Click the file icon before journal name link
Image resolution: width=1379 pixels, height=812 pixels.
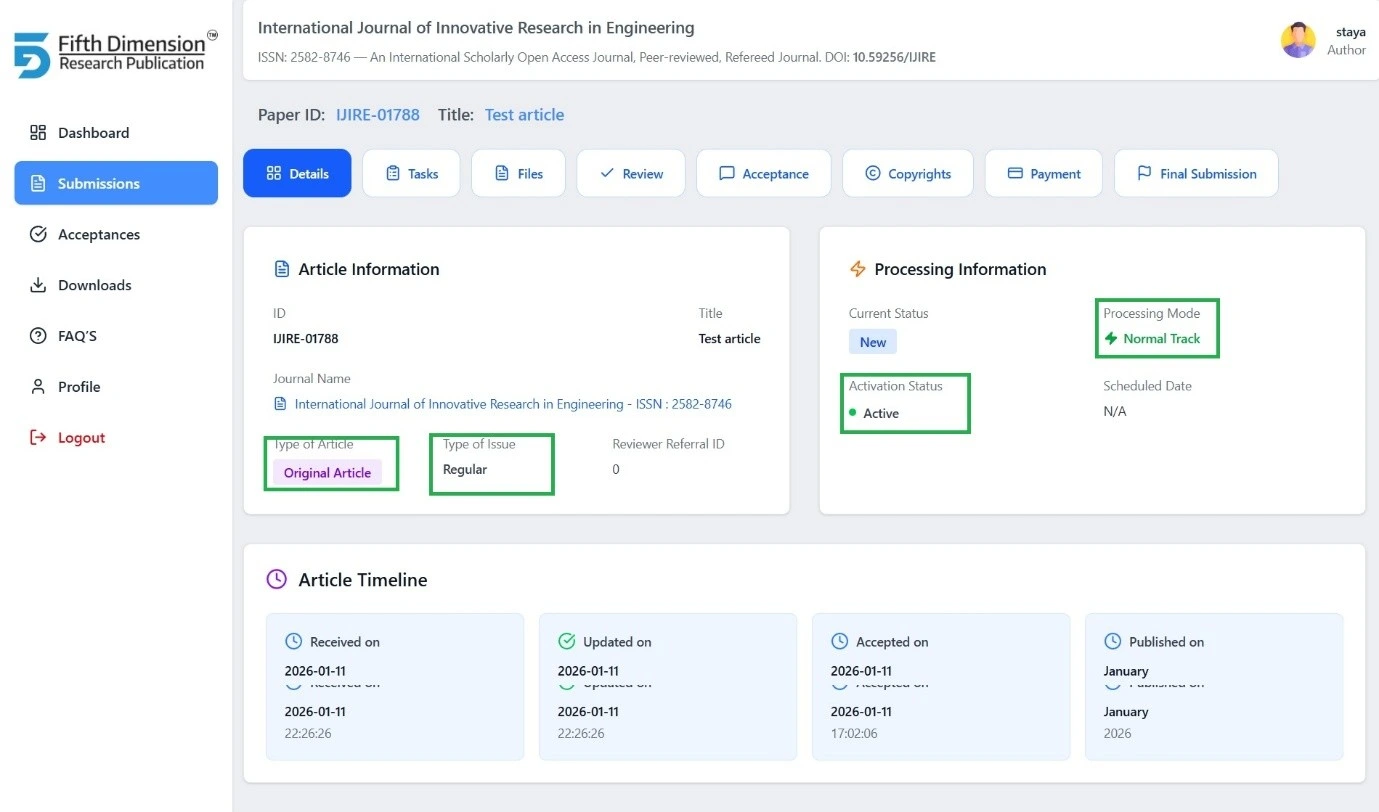coord(281,404)
